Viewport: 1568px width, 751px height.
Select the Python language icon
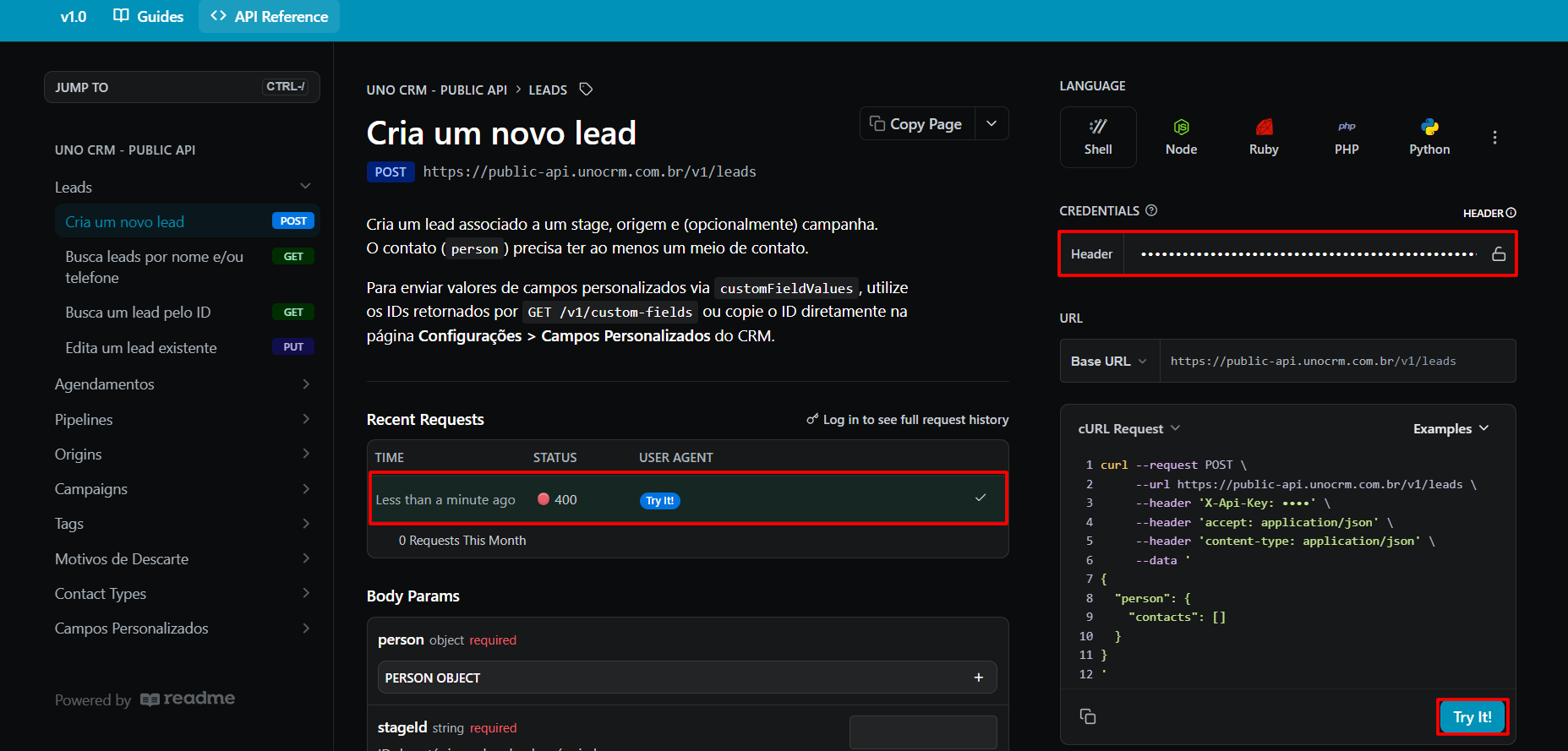pos(1429,137)
